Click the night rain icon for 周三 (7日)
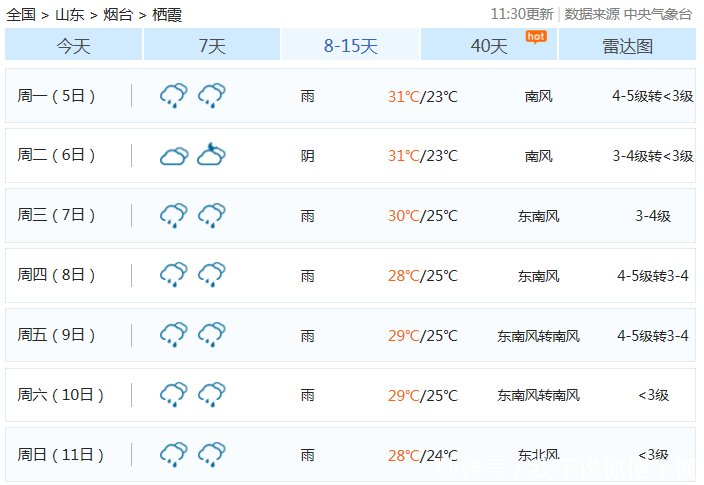The width and height of the screenshot is (704, 485). point(211,215)
